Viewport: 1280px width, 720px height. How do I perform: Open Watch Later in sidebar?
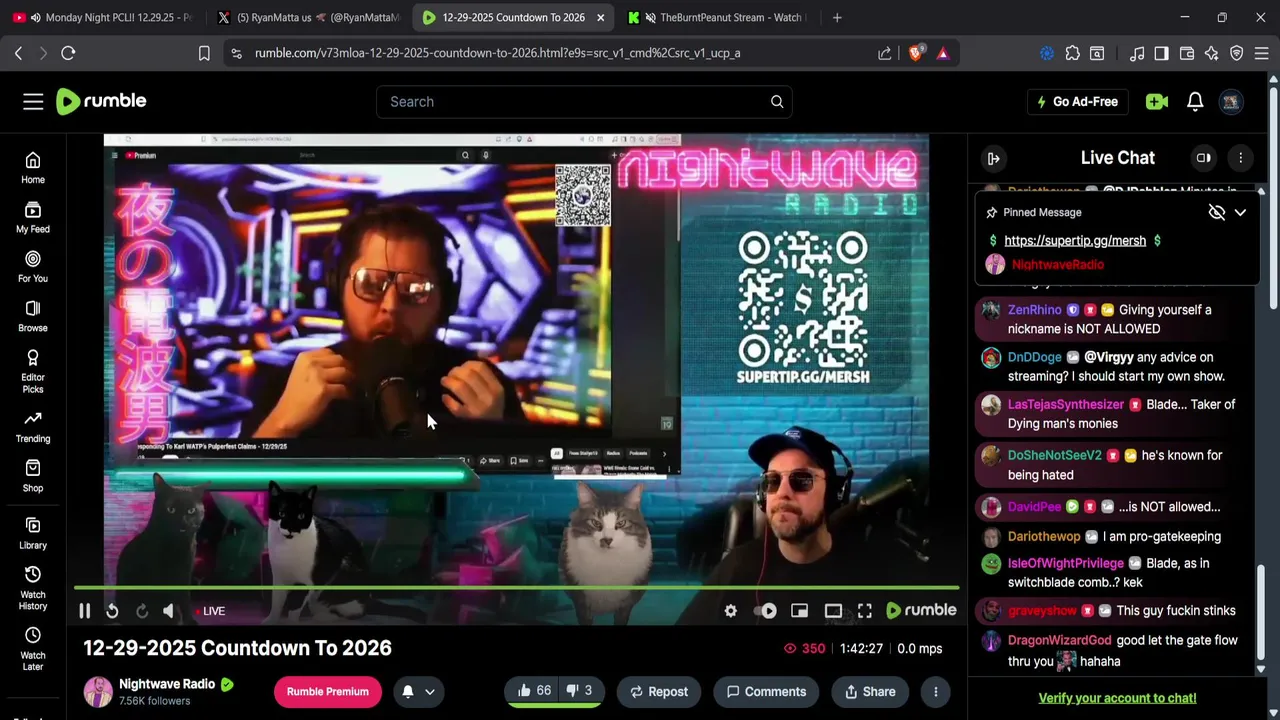33,649
